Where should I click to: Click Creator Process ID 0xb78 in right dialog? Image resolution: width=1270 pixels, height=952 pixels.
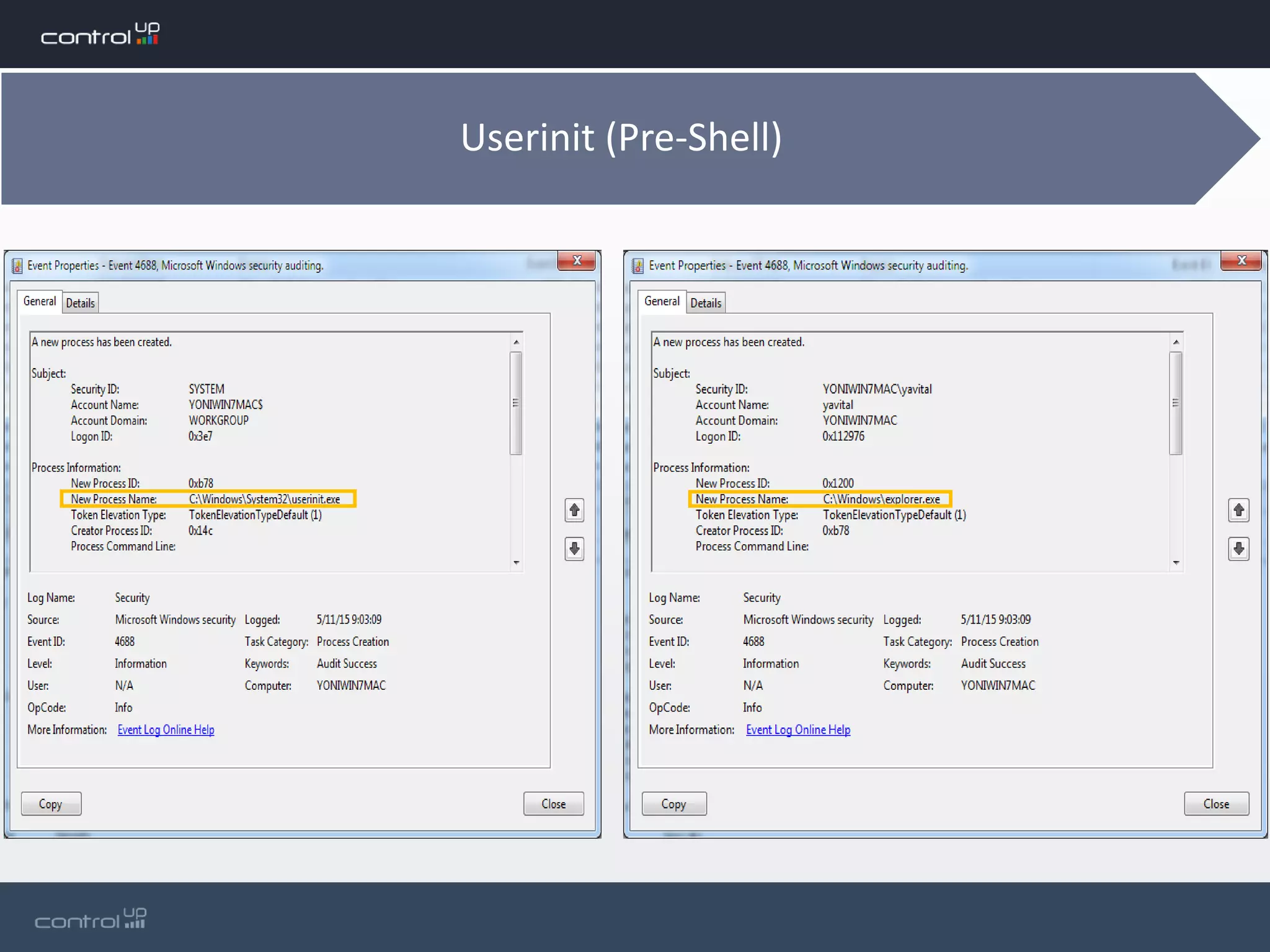836,531
